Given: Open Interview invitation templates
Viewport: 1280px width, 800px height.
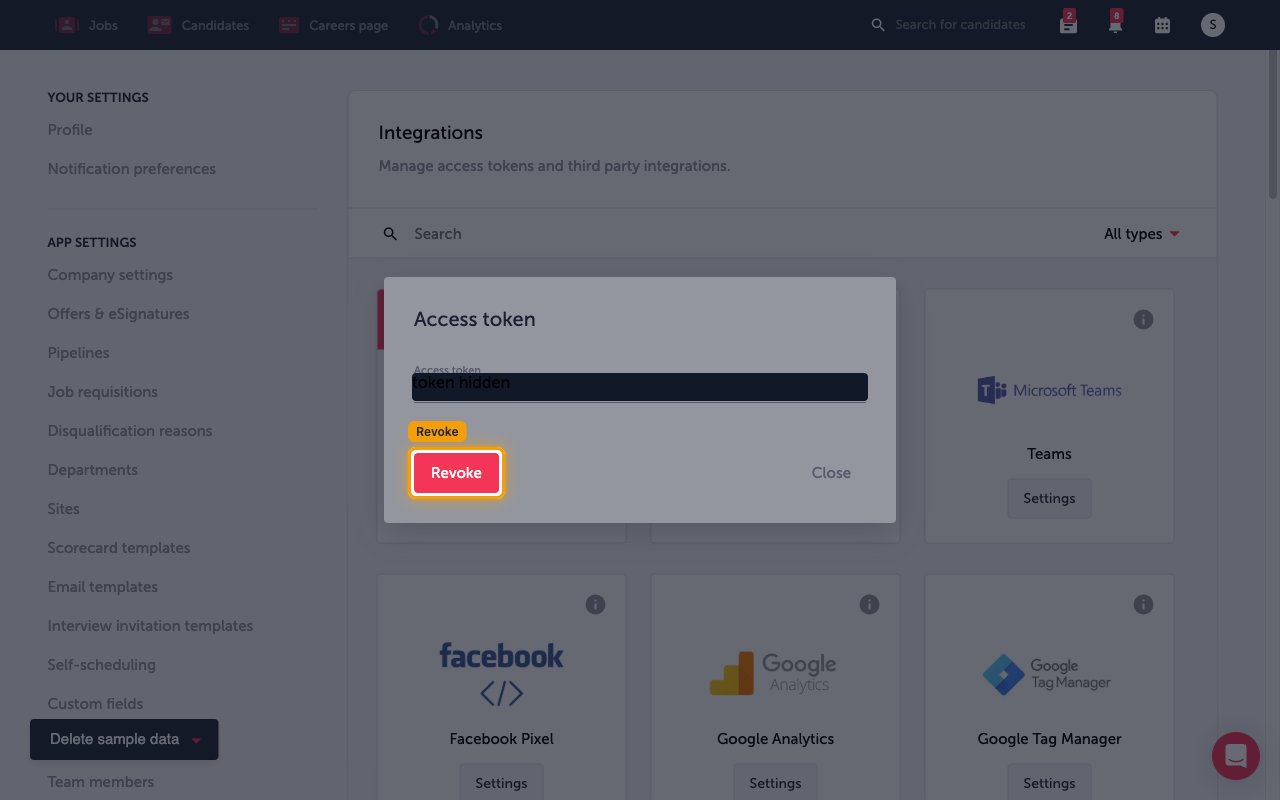Looking at the screenshot, I should [x=150, y=626].
